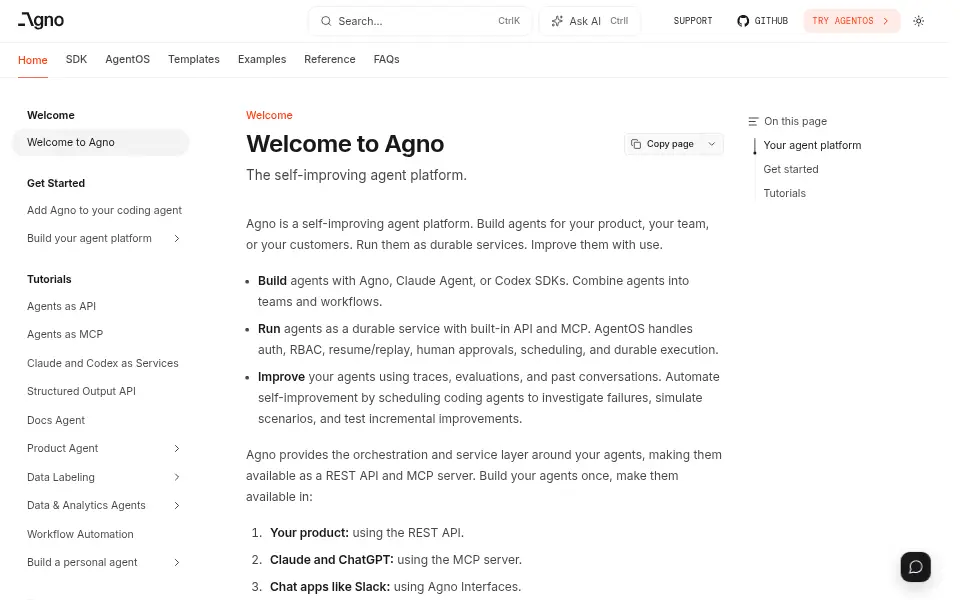This screenshot has height=600, width=960.
Task: Click the Welcome breadcrumb above the title
Action: tap(269, 115)
